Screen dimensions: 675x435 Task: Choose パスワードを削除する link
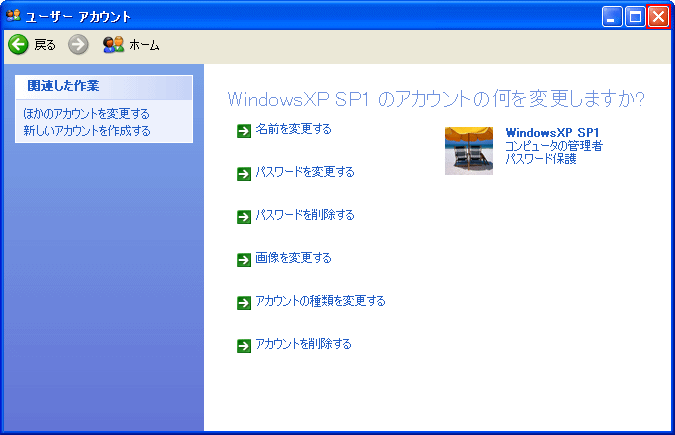(x=305, y=214)
